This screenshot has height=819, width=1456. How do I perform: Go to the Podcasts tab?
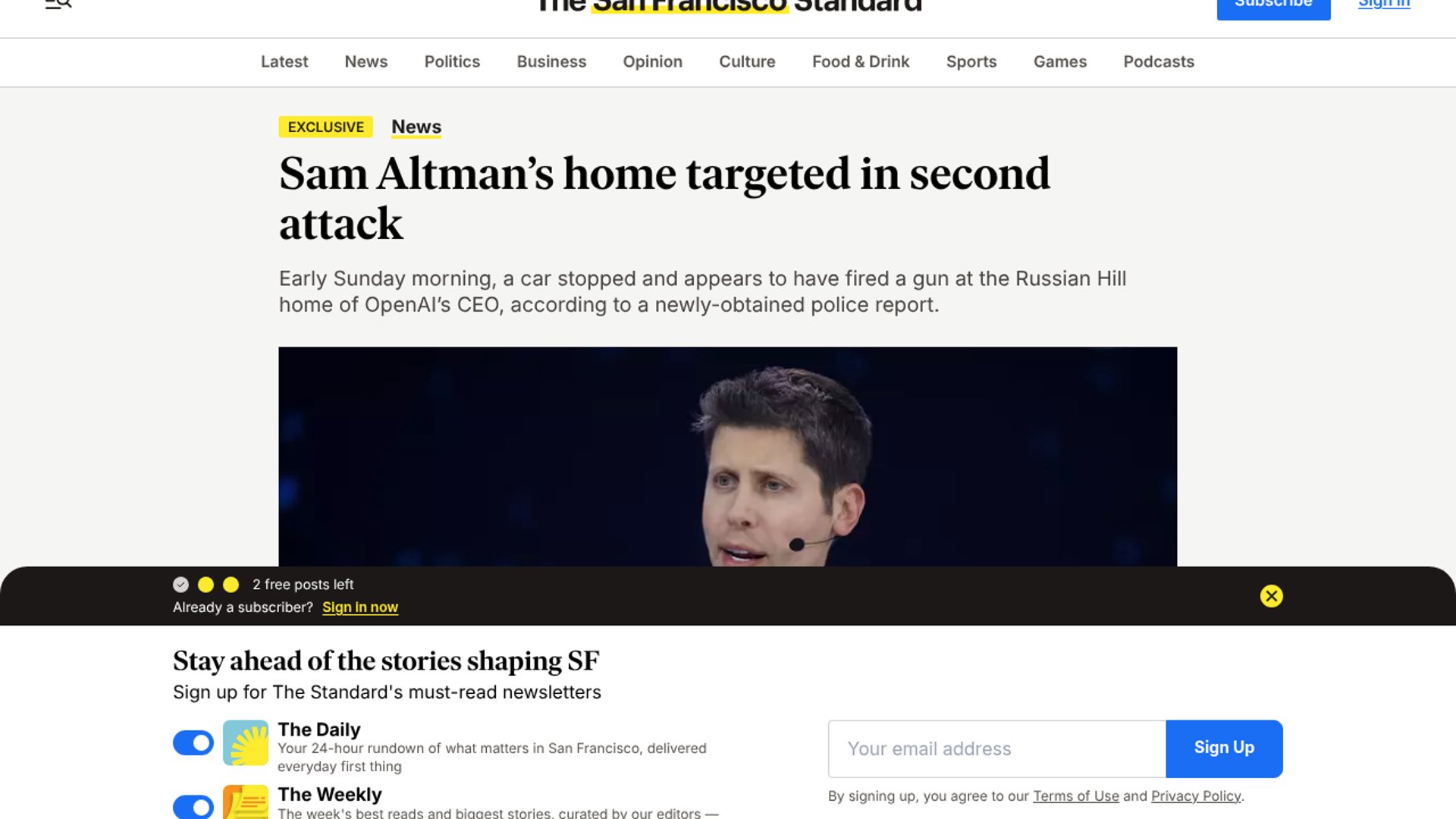click(1159, 61)
